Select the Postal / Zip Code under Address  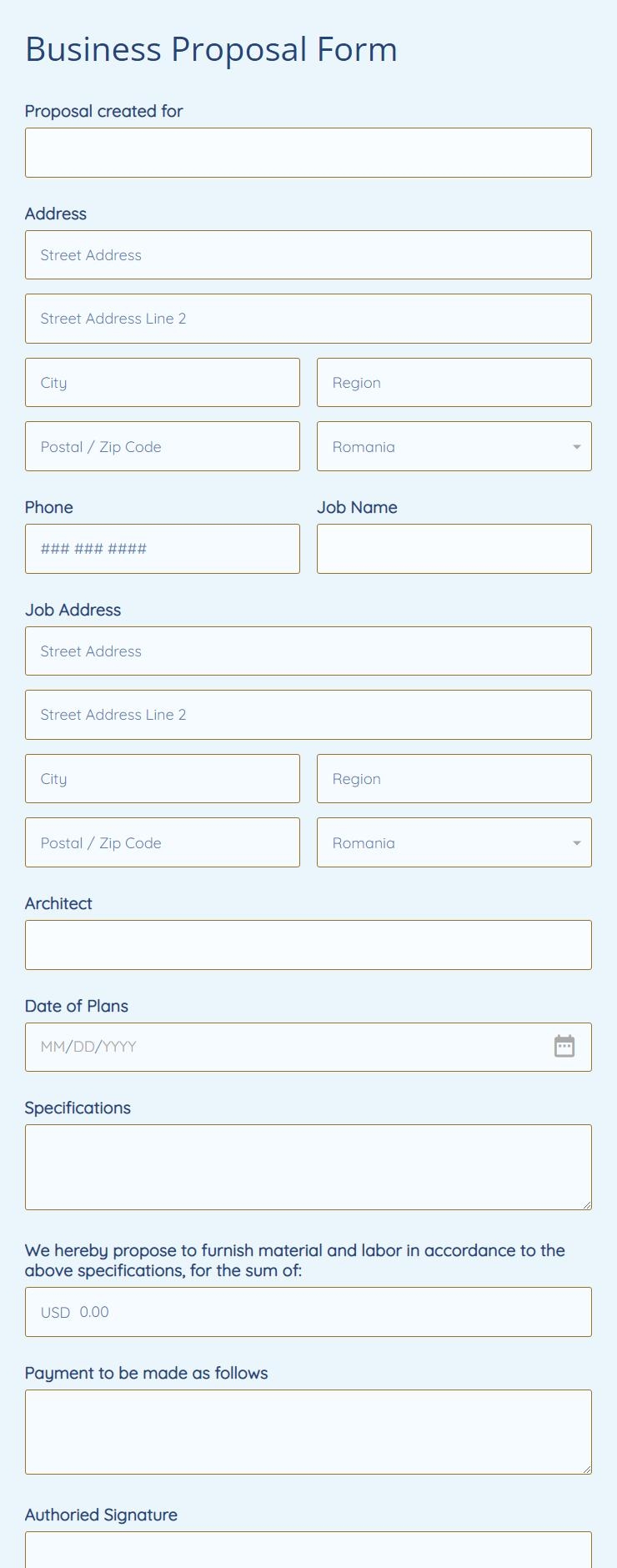click(163, 446)
